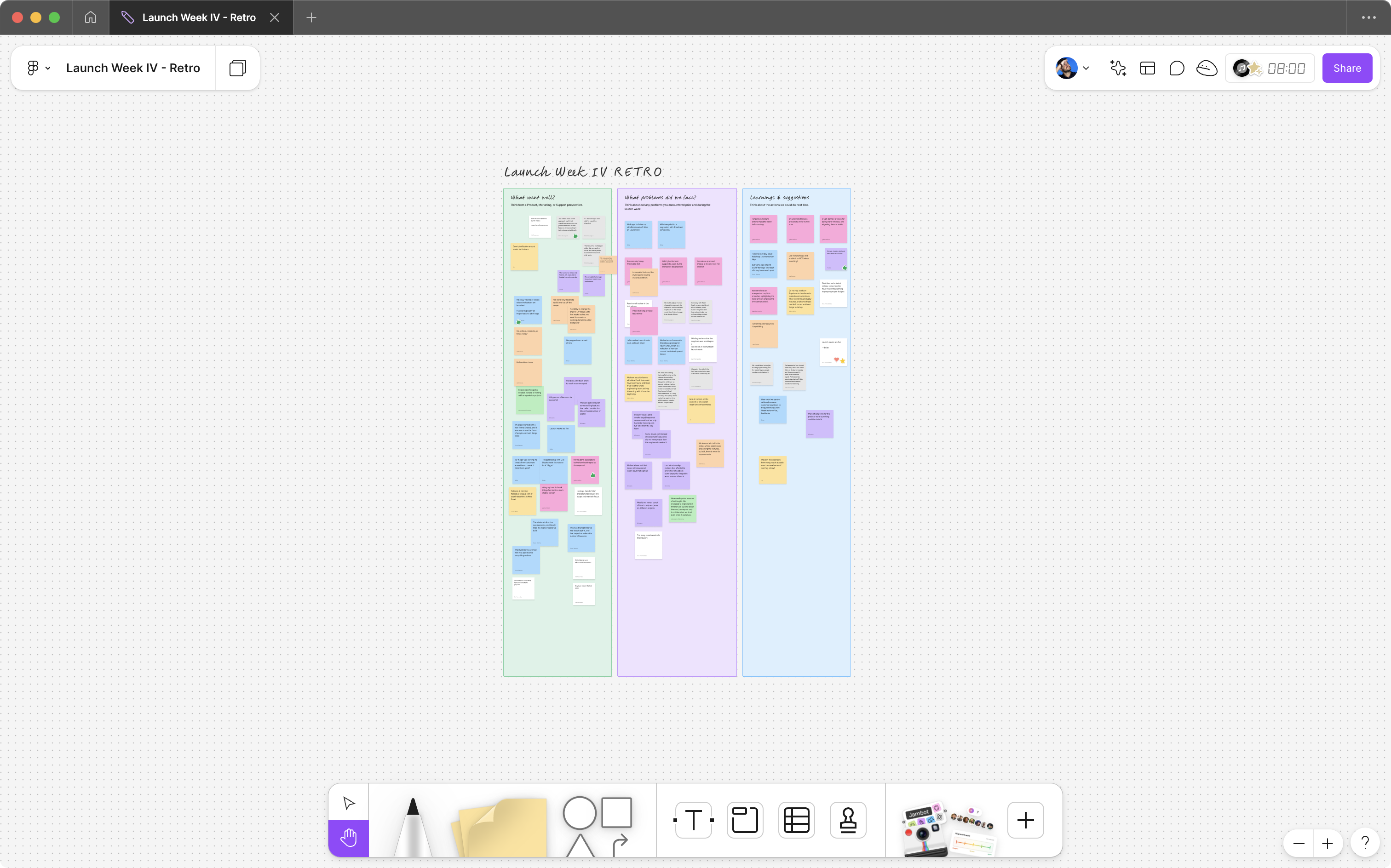The height and width of the screenshot is (868, 1391).
Task: Open the Figma main menu dropdown
Action: click(39, 69)
